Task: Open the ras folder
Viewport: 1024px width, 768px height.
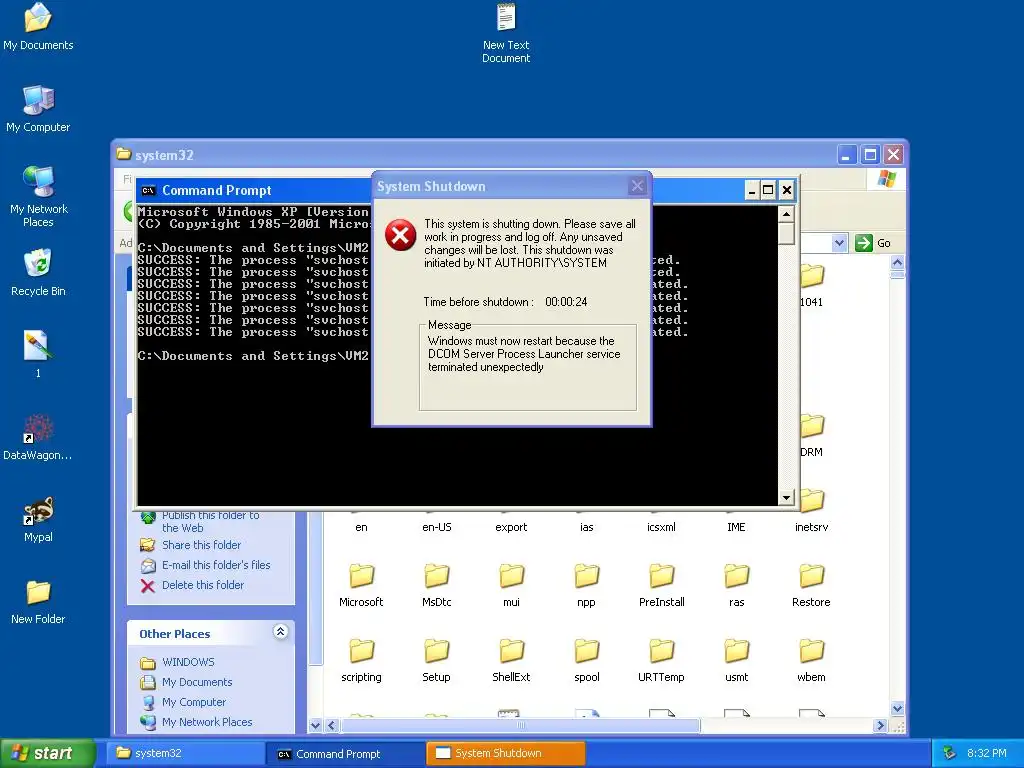Action: [737, 585]
